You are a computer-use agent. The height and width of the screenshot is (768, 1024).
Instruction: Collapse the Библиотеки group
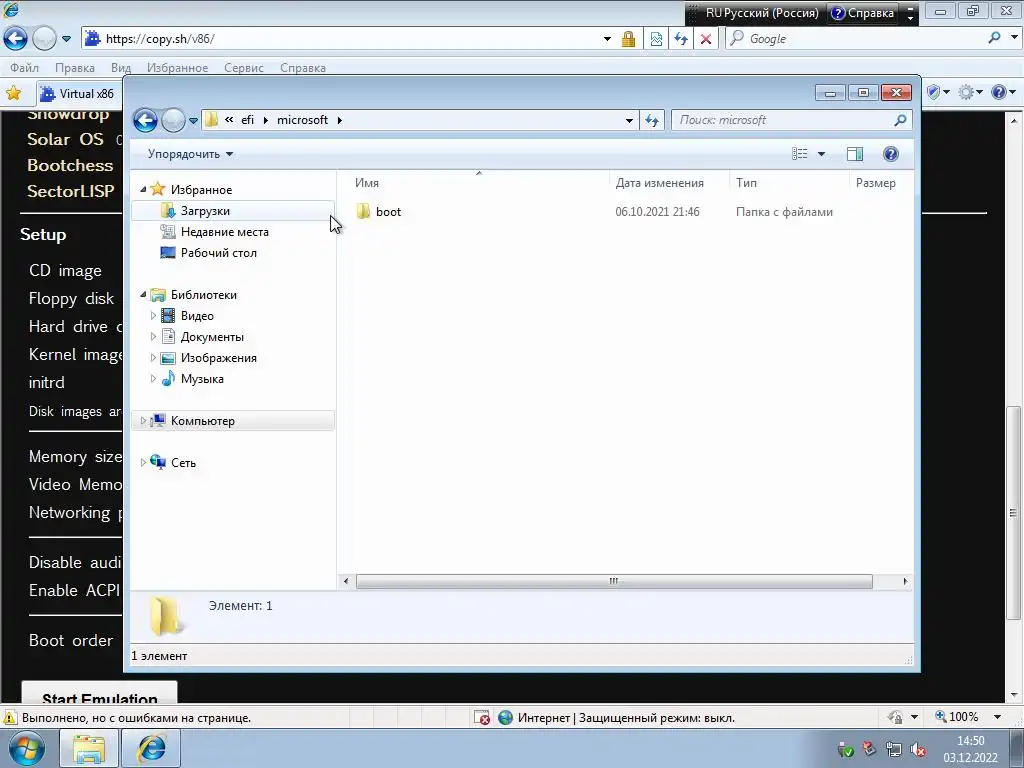click(x=143, y=295)
